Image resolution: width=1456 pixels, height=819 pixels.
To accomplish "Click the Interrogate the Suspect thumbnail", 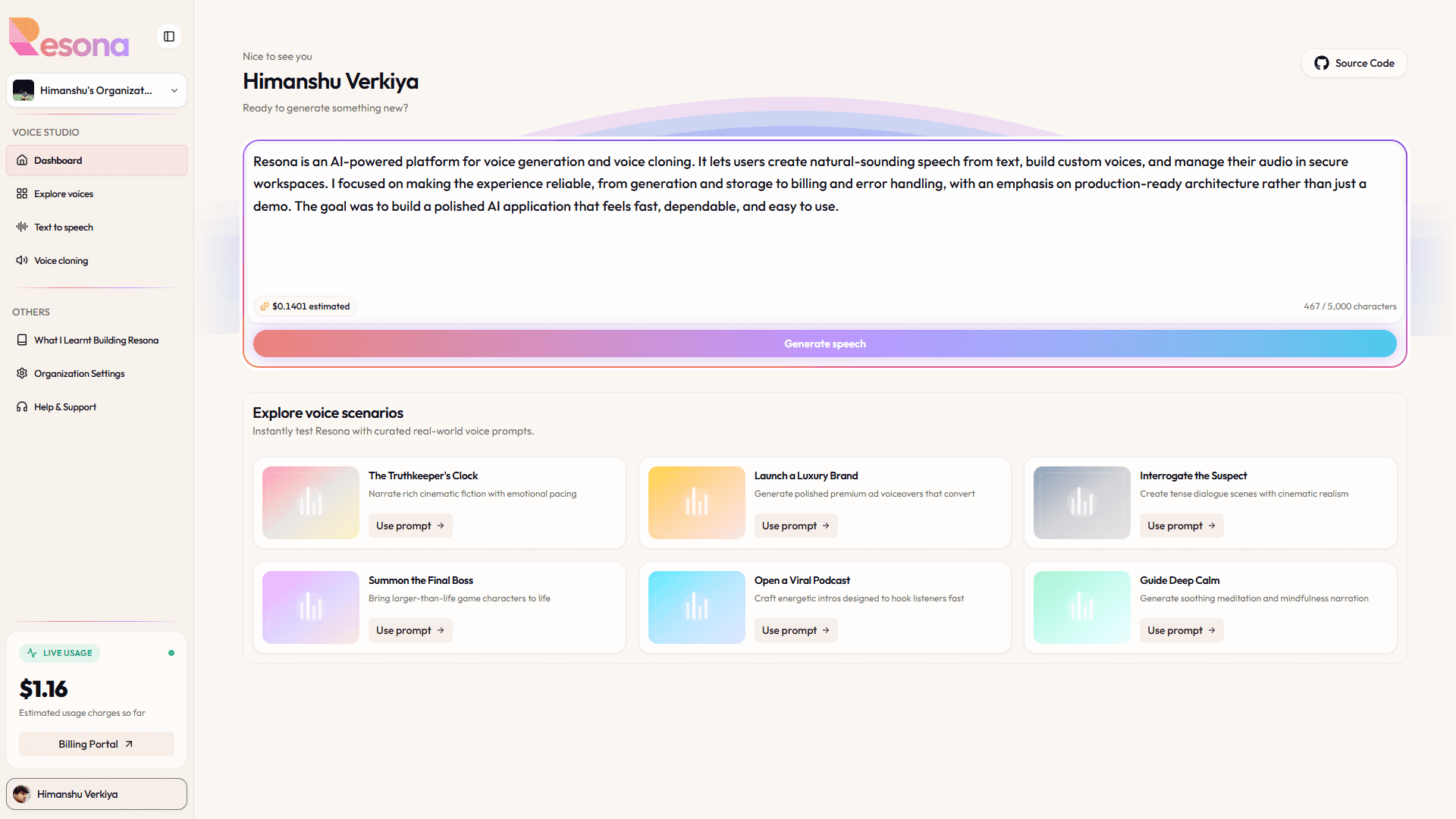I will [1082, 503].
